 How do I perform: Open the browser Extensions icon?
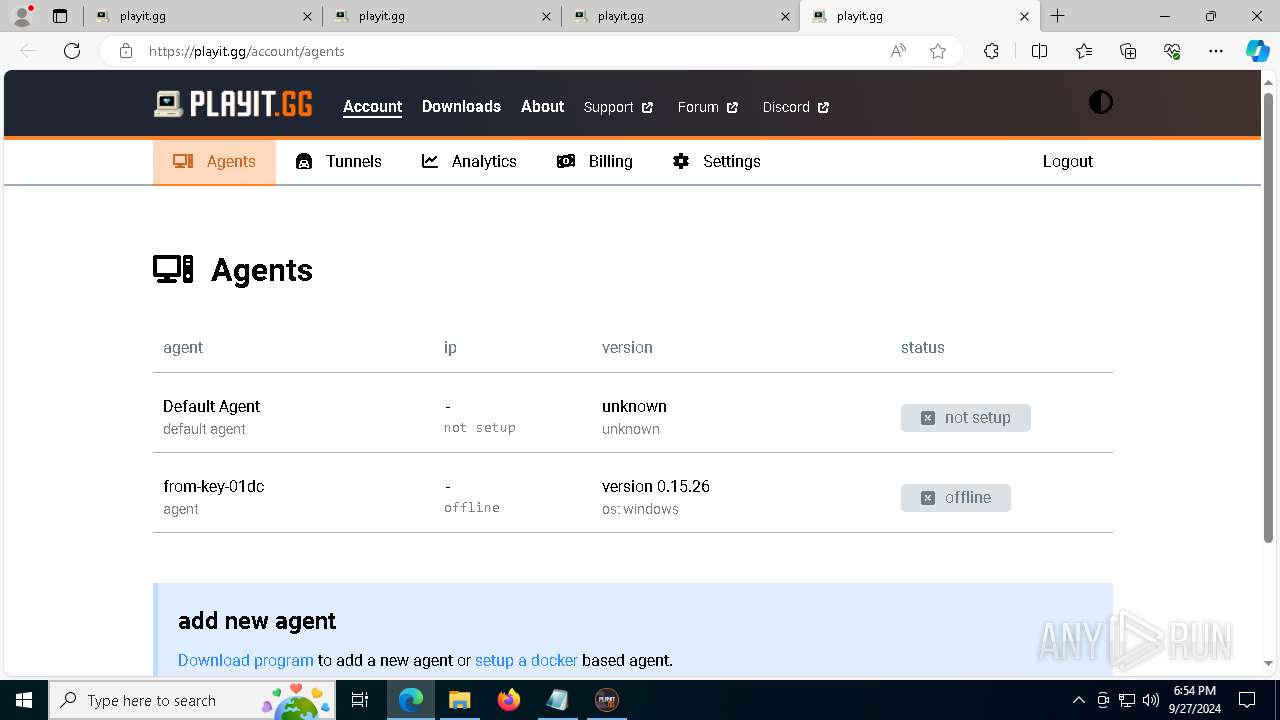(991, 51)
